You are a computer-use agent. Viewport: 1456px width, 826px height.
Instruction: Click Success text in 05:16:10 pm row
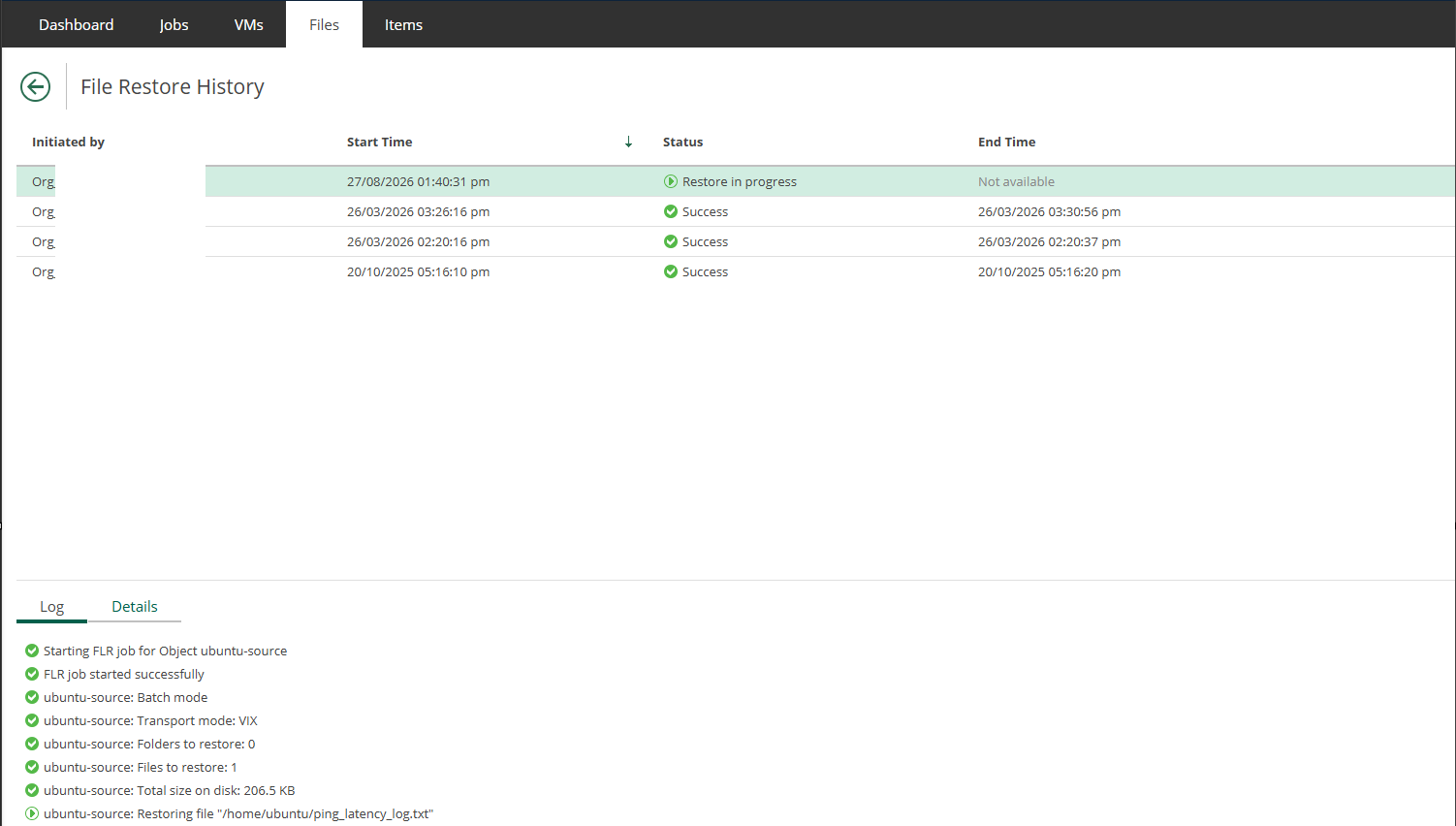pos(705,271)
